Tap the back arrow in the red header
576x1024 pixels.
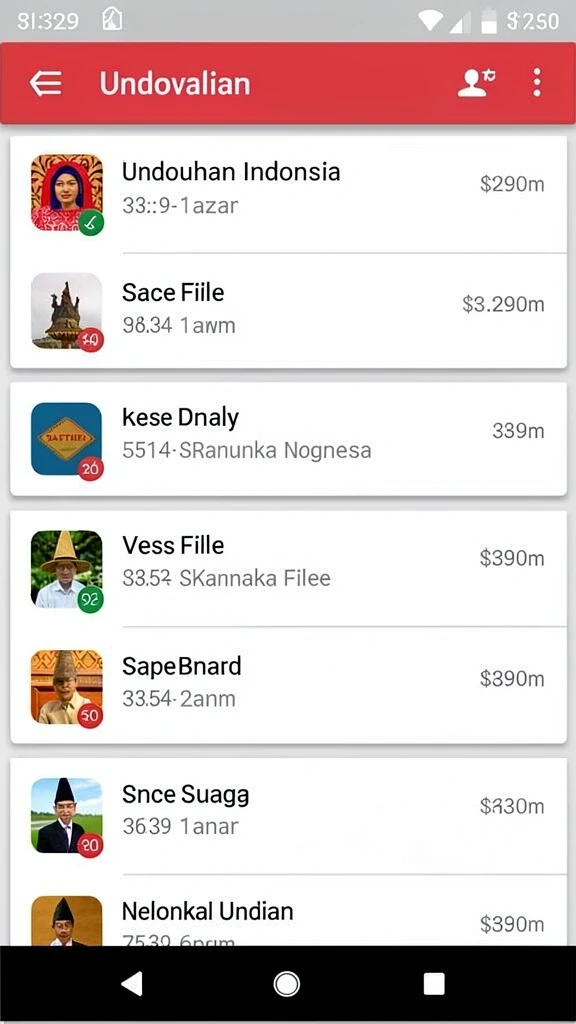pyautogui.click(x=46, y=84)
